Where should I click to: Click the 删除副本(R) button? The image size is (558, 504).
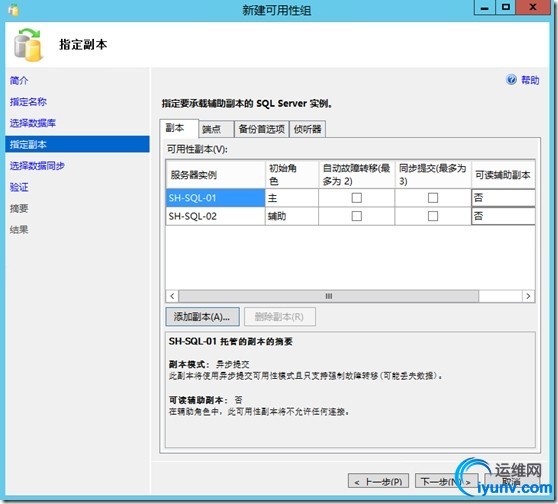point(280,317)
